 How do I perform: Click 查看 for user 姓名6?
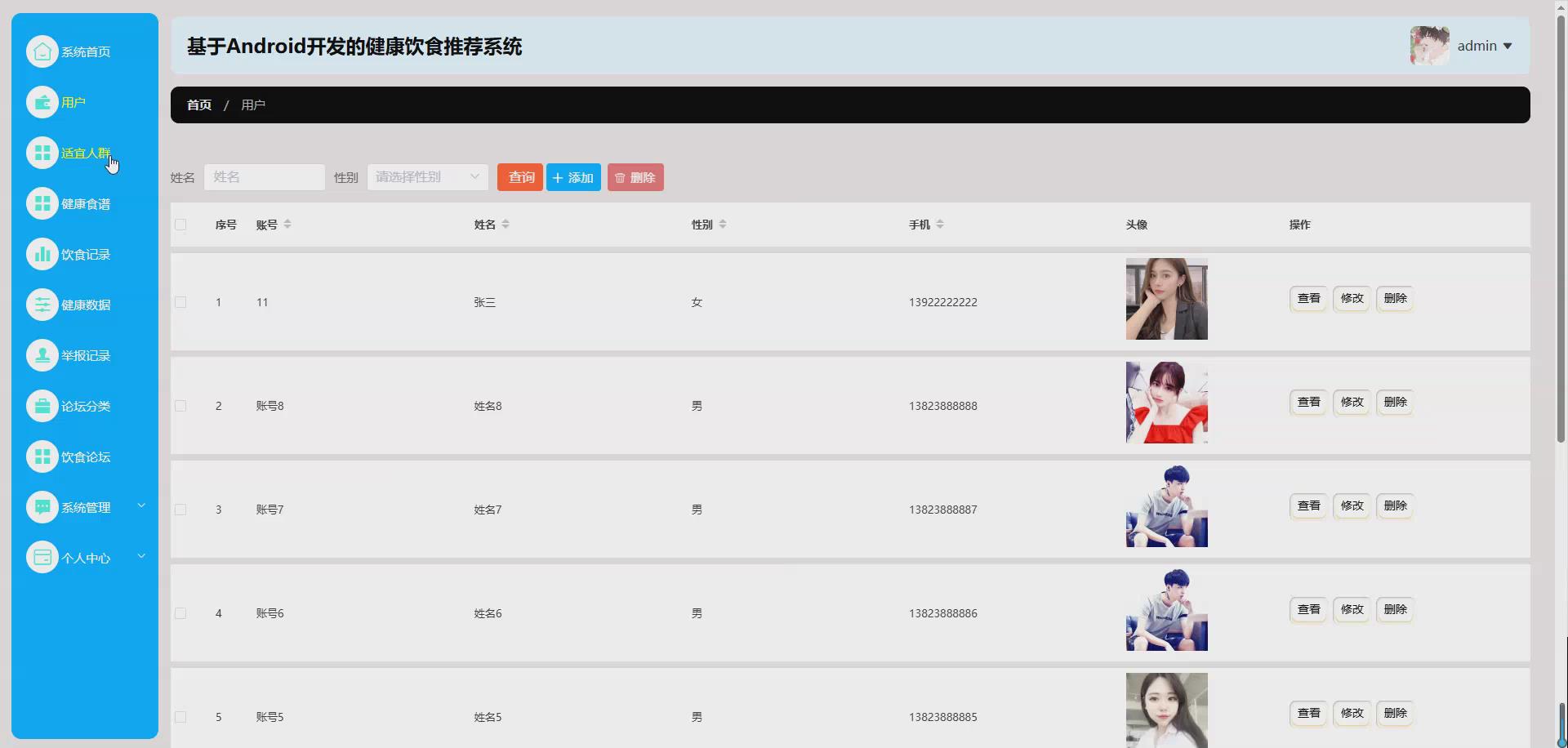pos(1309,610)
